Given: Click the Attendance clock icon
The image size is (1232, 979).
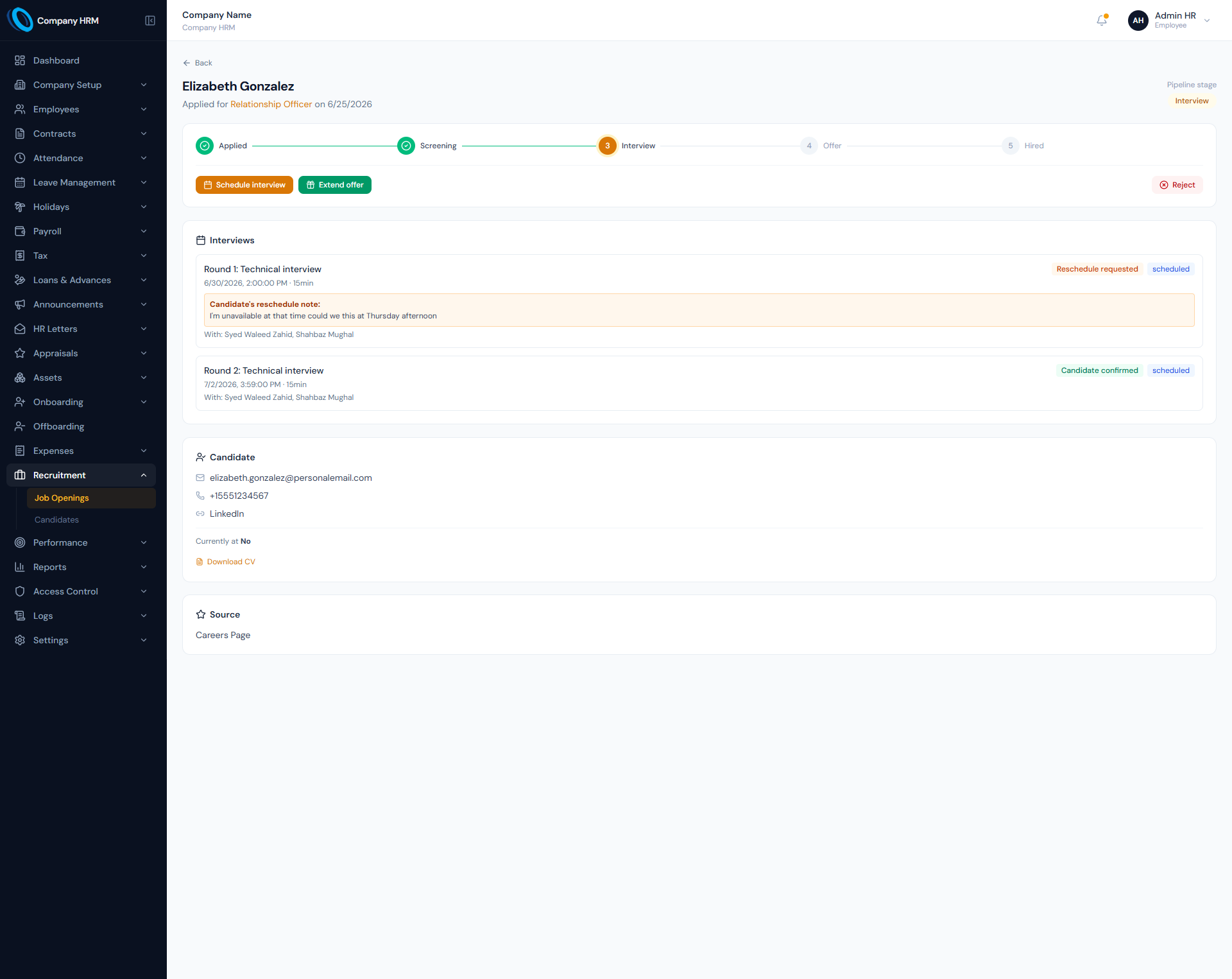Looking at the screenshot, I should [20, 158].
